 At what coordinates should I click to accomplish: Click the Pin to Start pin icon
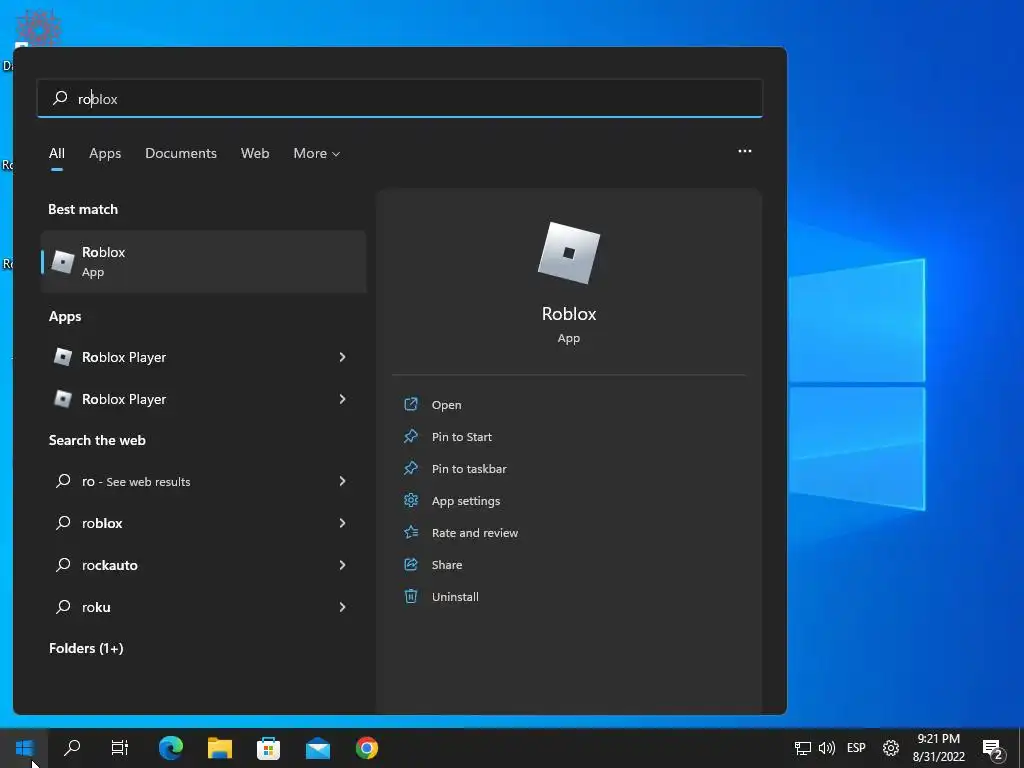(411, 436)
